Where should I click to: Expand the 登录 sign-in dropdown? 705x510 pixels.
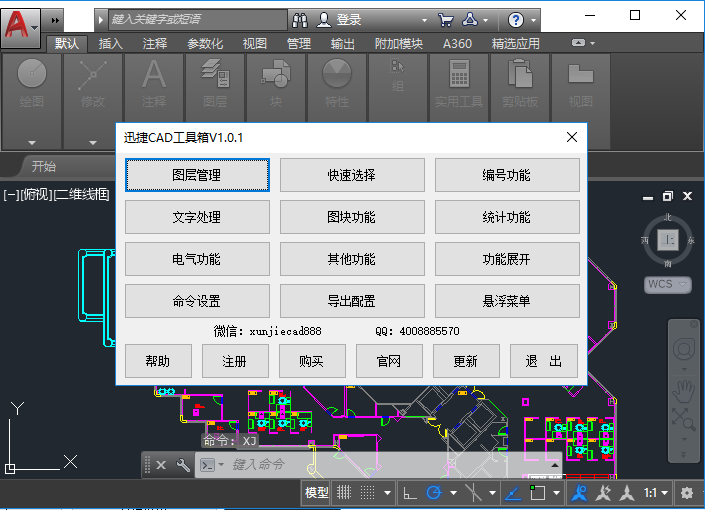pos(424,20)
